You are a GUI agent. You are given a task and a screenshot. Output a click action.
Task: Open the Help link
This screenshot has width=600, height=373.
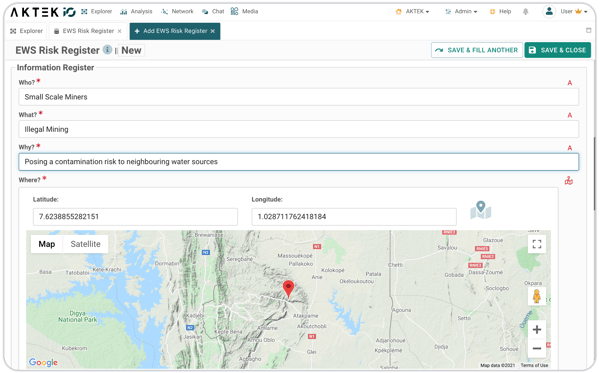pyautogui.click(x=501, y=11)
